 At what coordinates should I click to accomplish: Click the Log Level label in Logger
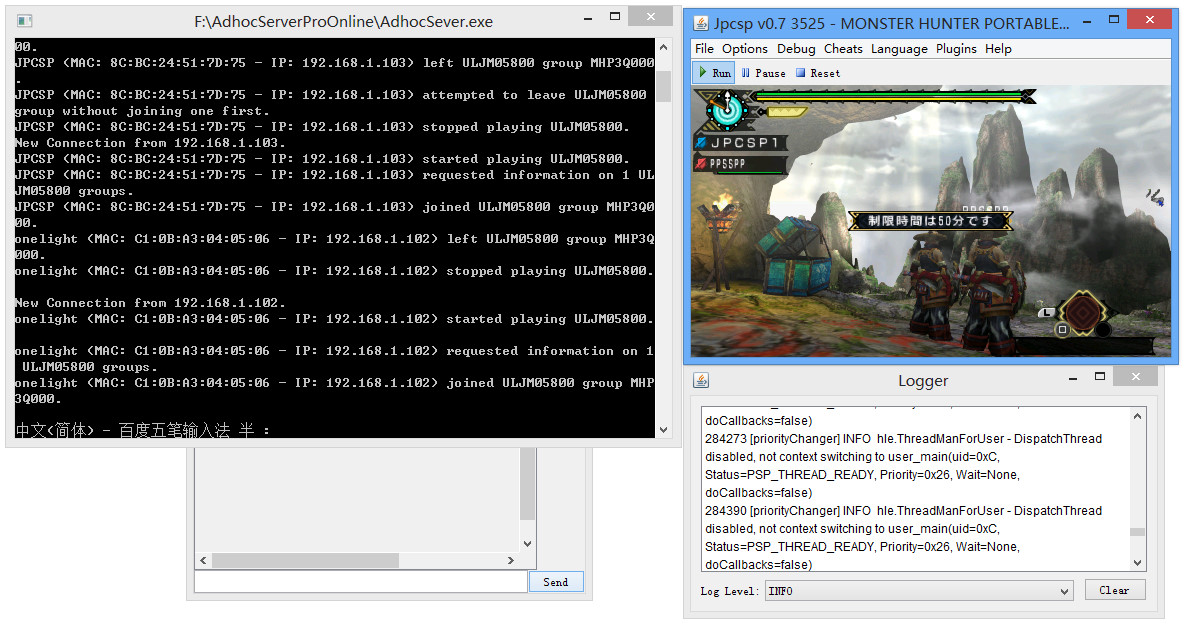coord(729,591)
